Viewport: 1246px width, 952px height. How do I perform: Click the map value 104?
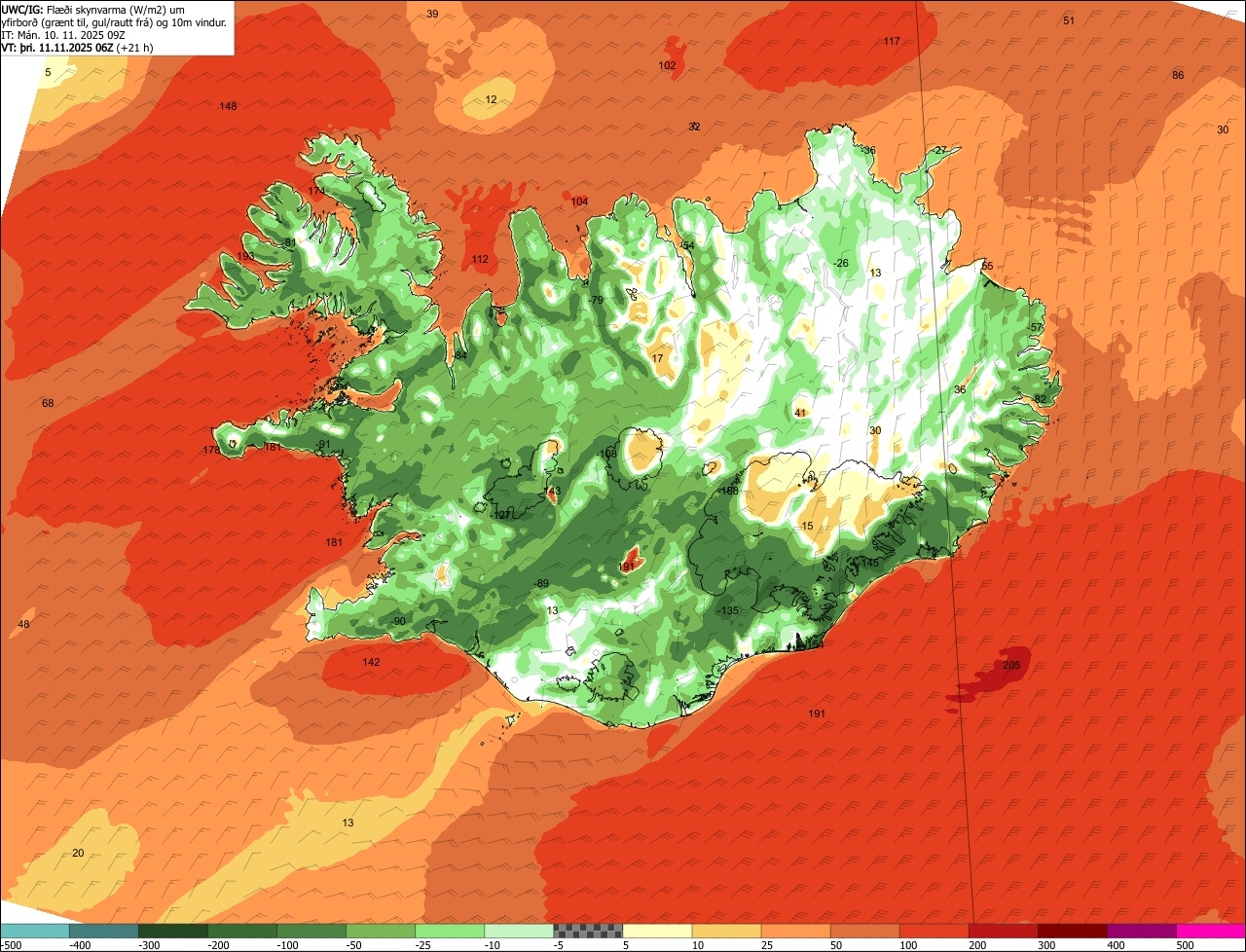(579, 201)
